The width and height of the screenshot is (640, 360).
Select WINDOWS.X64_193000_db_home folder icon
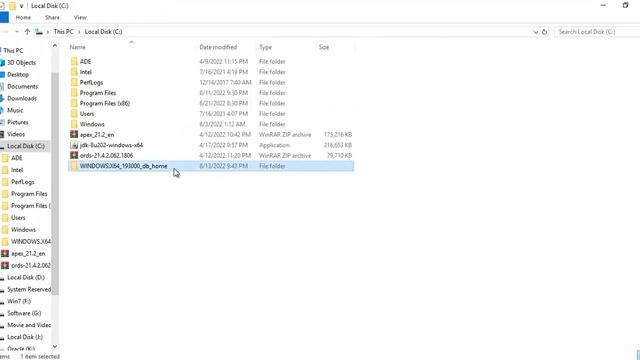point(74,166)
